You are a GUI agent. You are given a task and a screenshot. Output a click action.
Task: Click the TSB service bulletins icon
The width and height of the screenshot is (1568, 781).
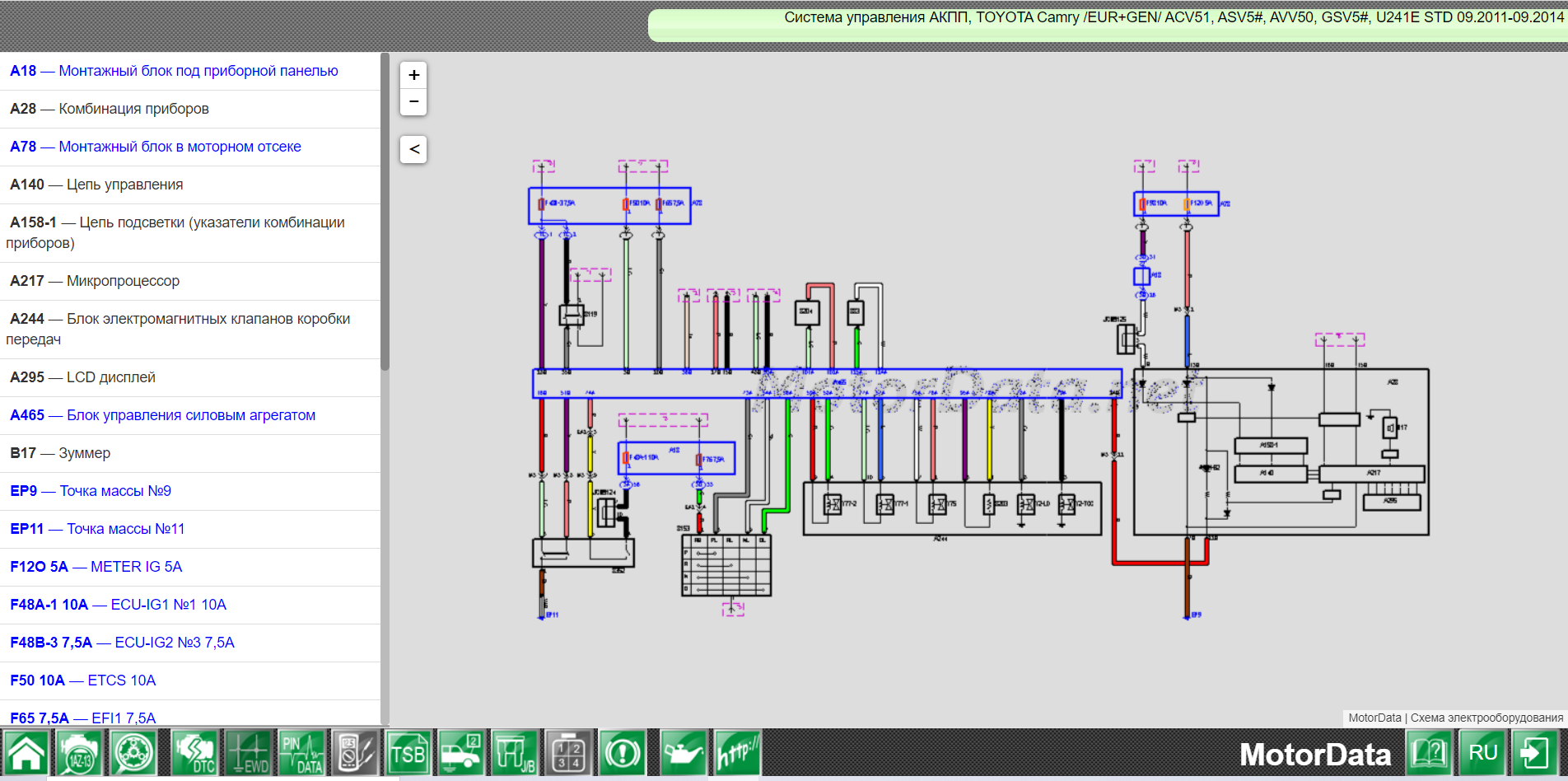coord(408,753)
